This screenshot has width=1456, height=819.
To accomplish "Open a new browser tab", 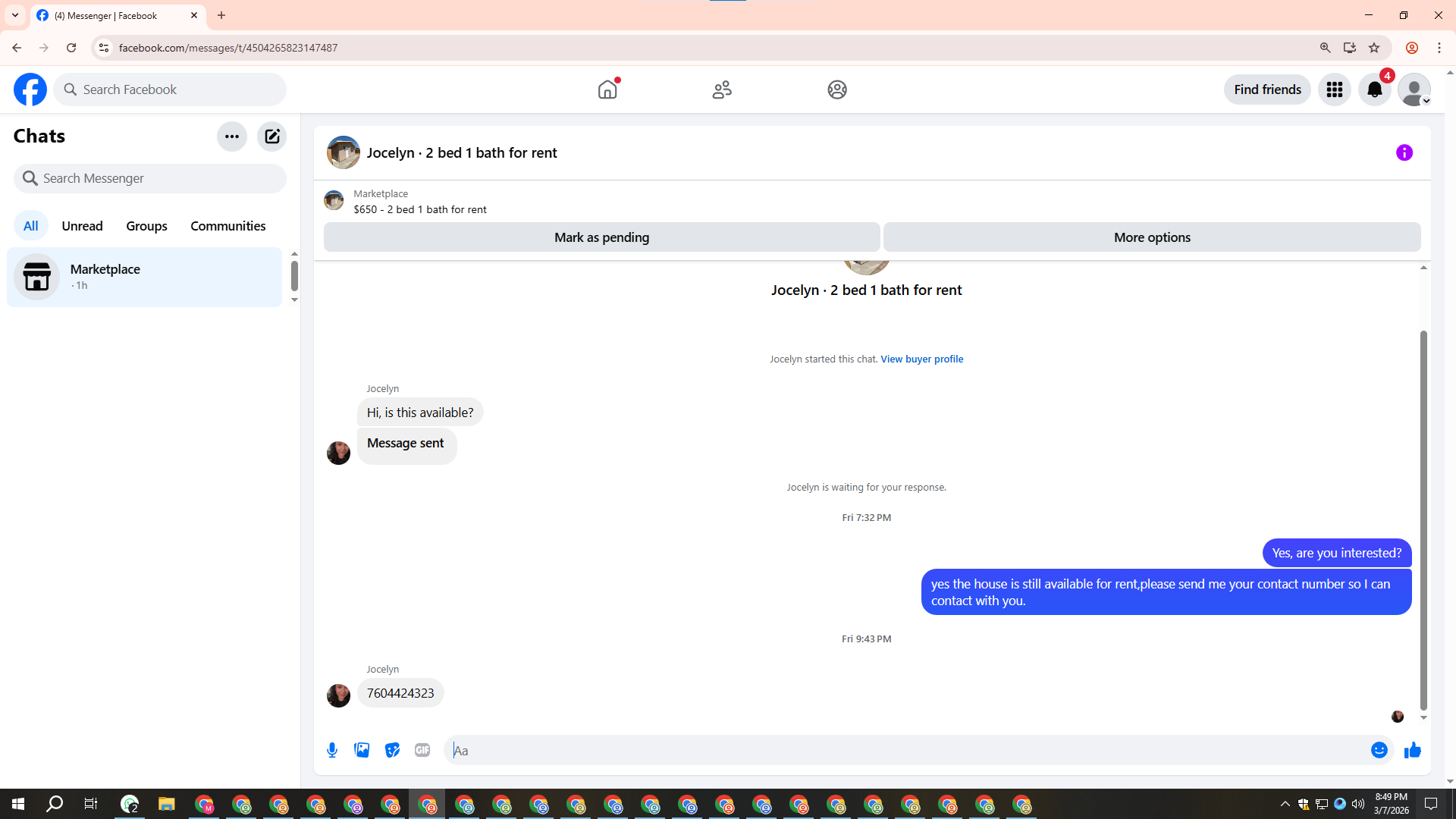I will pyautogui.click(x=221, y=15).
